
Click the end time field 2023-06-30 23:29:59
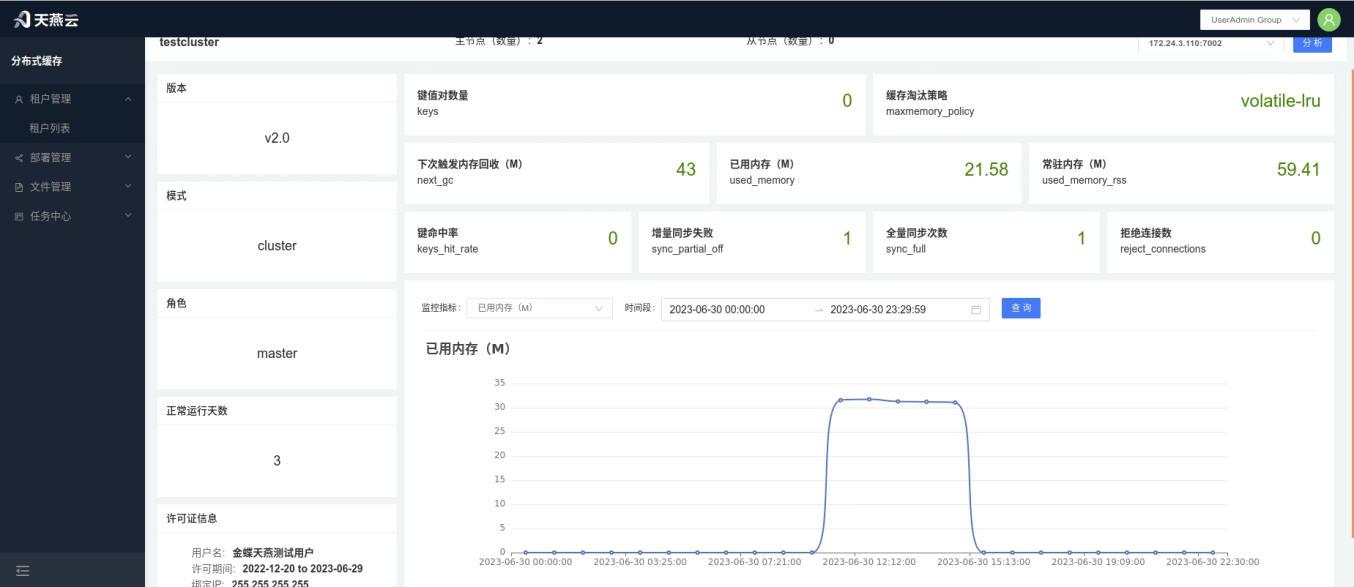[x=878, y=309]
